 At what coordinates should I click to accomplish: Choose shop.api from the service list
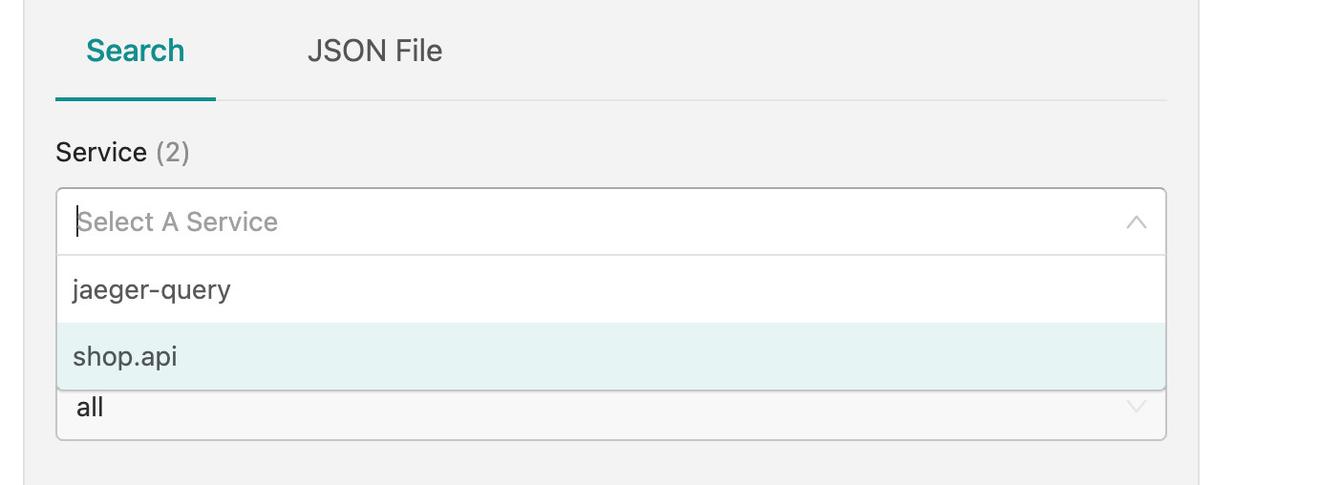pos(610,357)
